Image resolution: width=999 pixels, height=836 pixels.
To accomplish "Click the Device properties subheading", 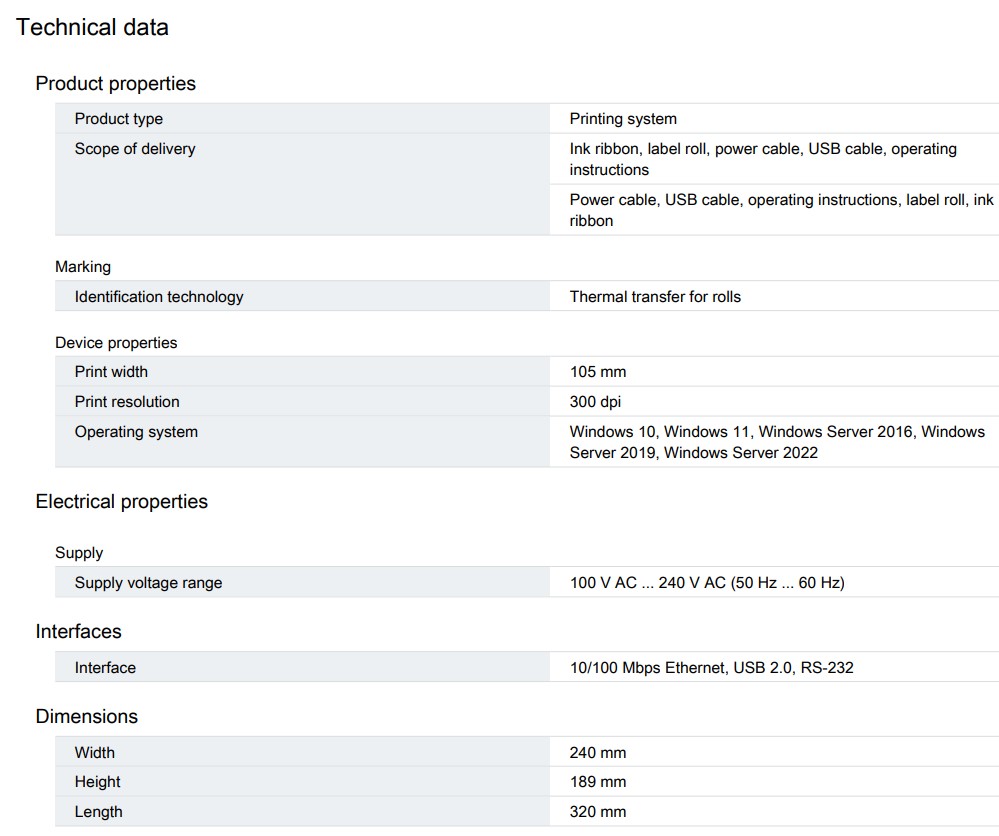I will [x=116, y=343].
